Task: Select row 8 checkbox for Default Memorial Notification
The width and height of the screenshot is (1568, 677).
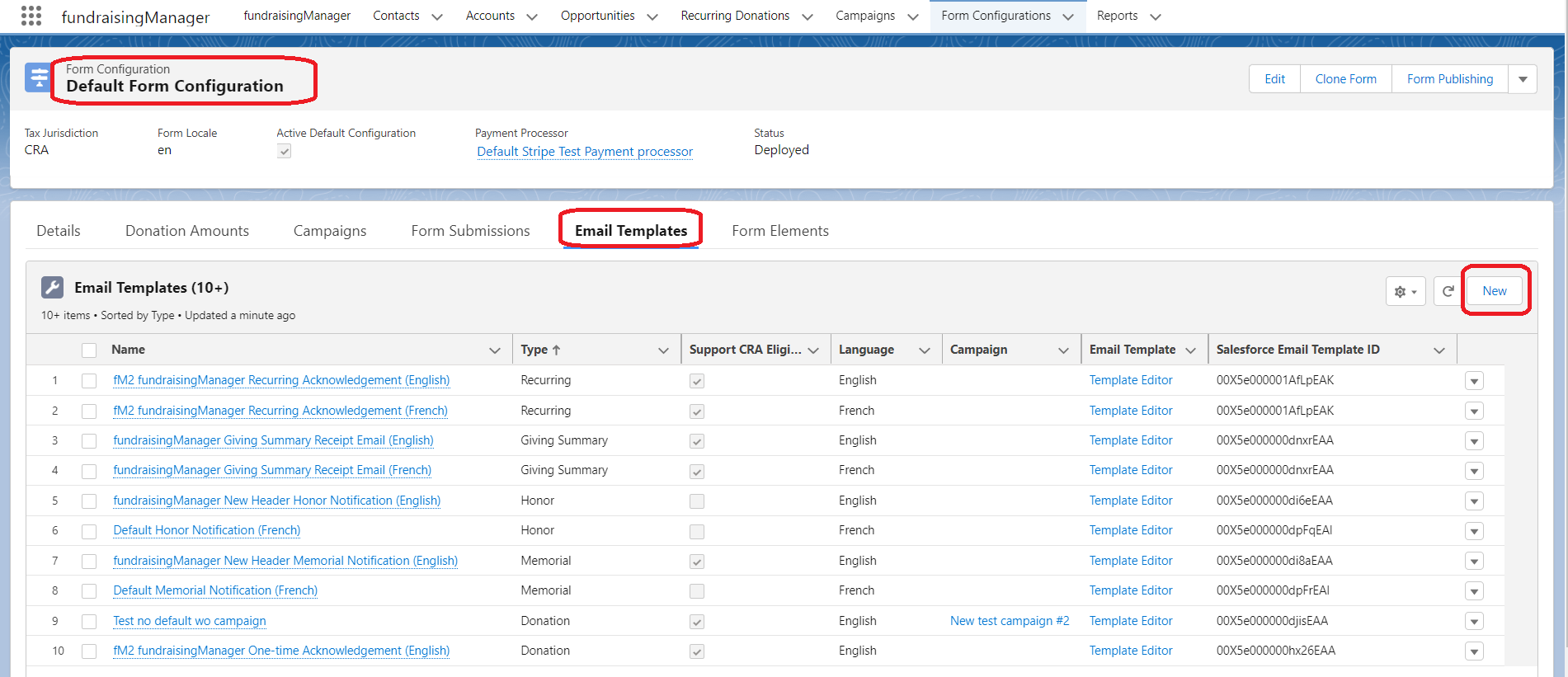Action: coord(89,591)
